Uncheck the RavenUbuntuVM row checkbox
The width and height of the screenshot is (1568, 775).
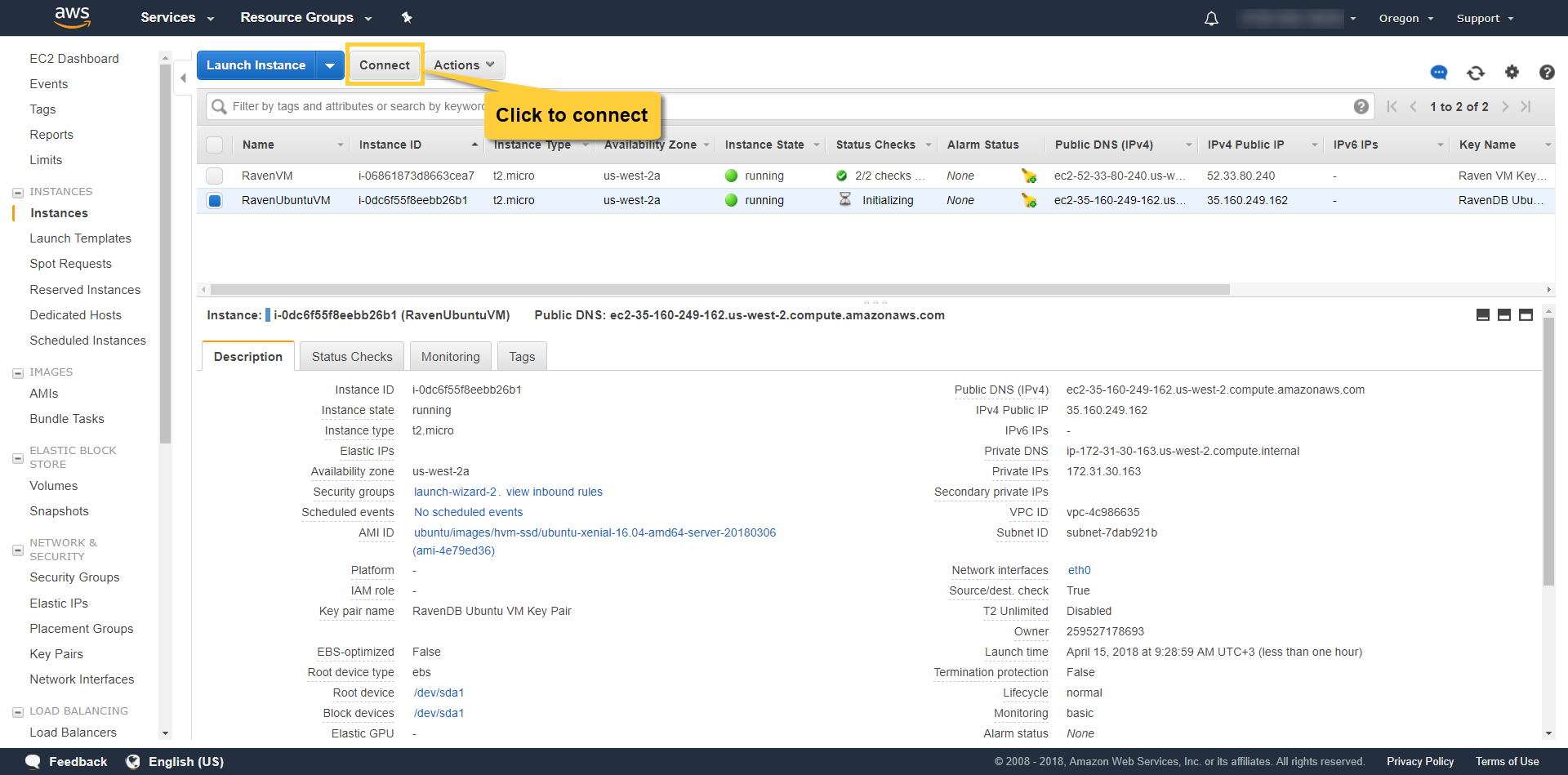[x=215, y=200]
